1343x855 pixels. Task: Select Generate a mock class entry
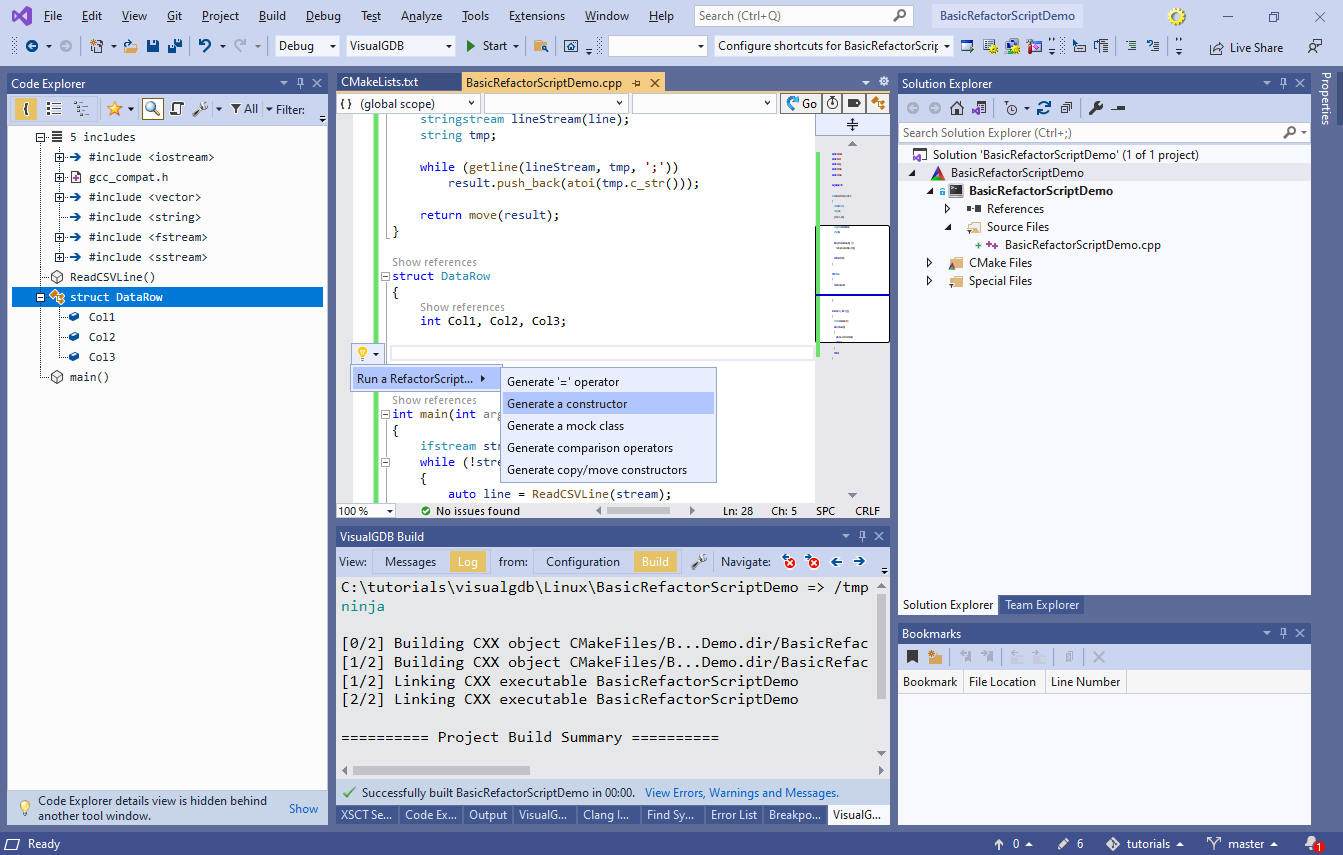(x=608, y=426)
